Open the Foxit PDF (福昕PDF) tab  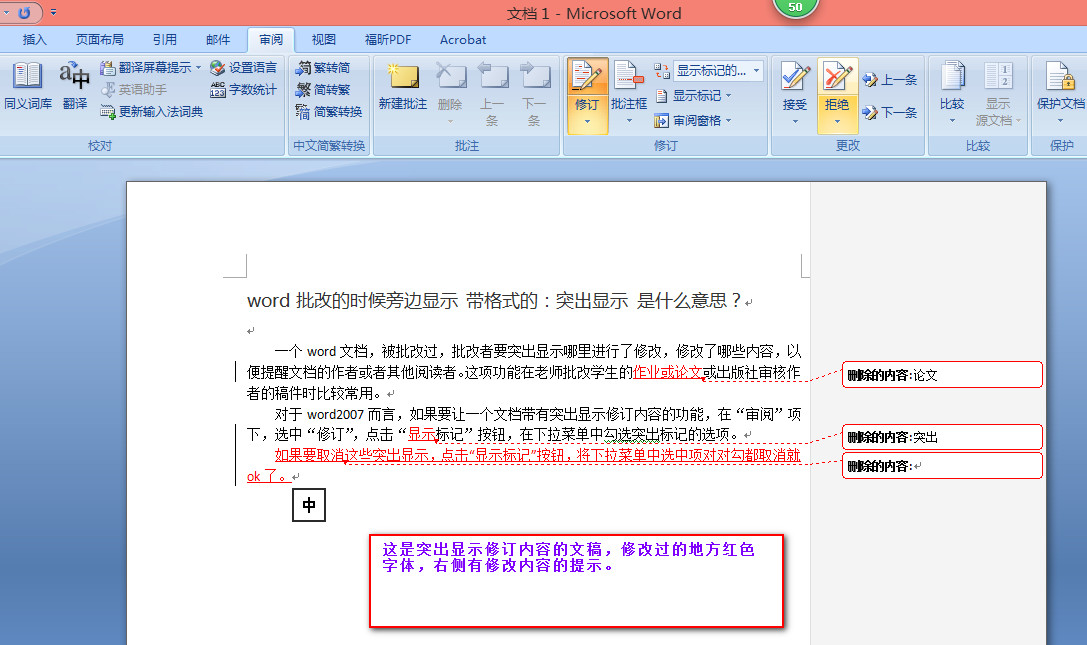coord(388,40)
